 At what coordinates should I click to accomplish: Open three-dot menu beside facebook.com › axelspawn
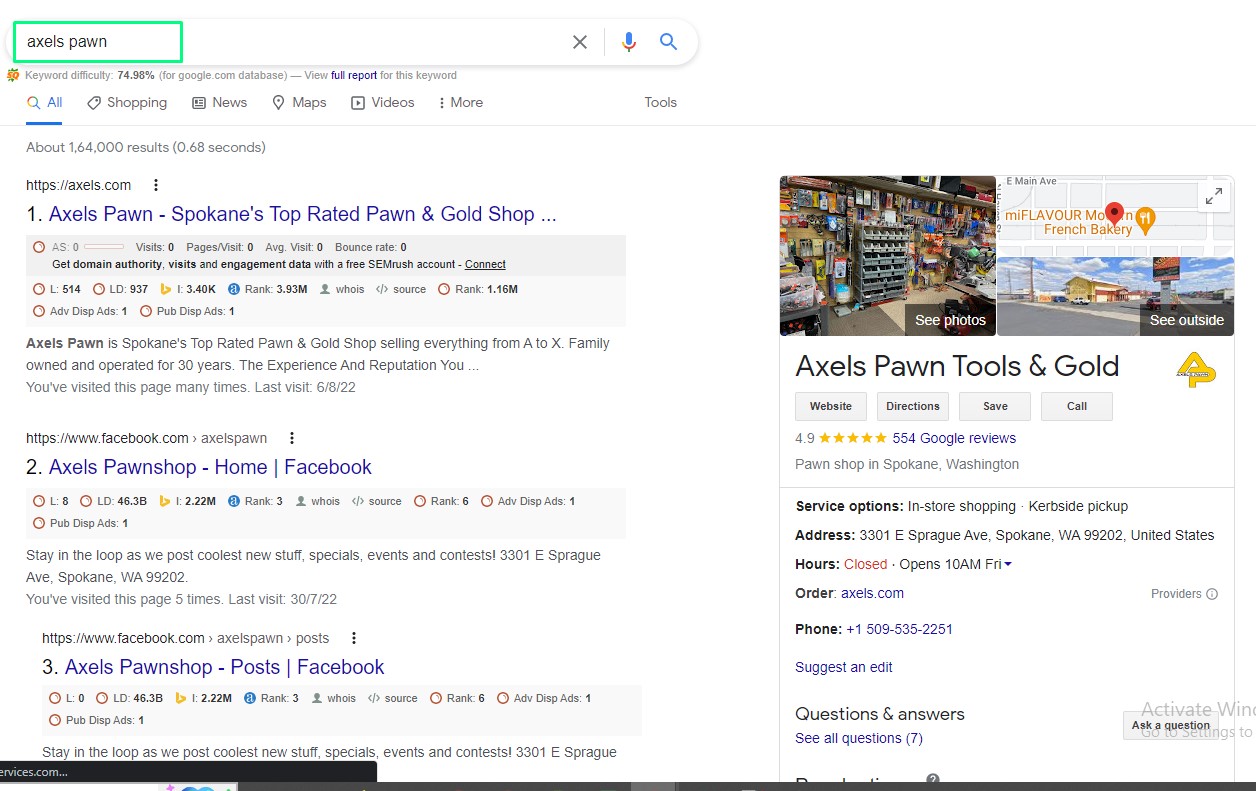pyautogui.click(x=292, y=438)
